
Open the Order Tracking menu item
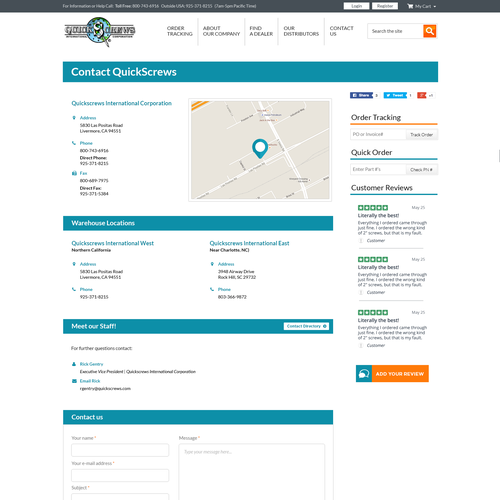(180, 31)
